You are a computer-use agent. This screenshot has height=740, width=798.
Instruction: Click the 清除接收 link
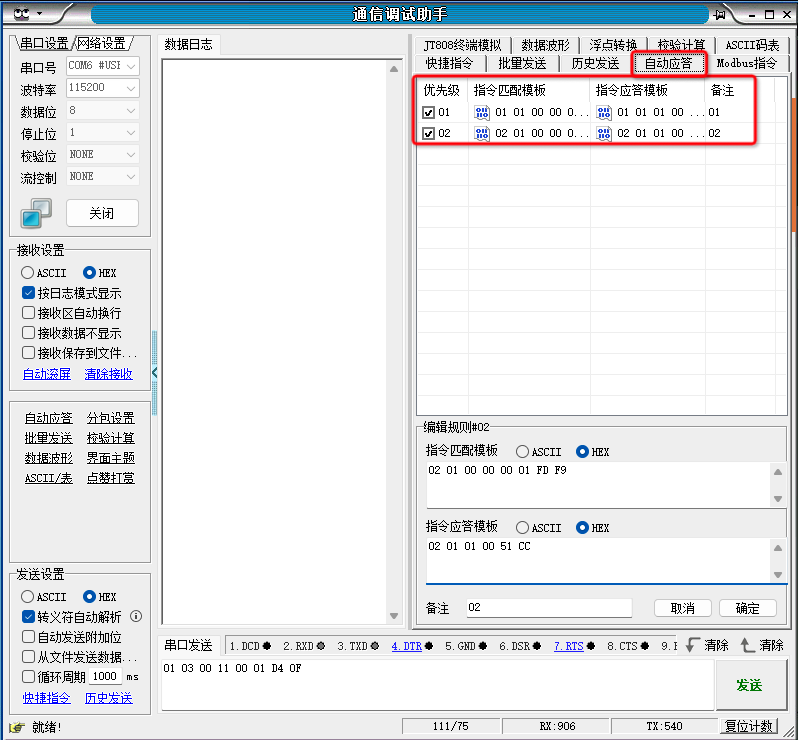(x=108, y=374)
